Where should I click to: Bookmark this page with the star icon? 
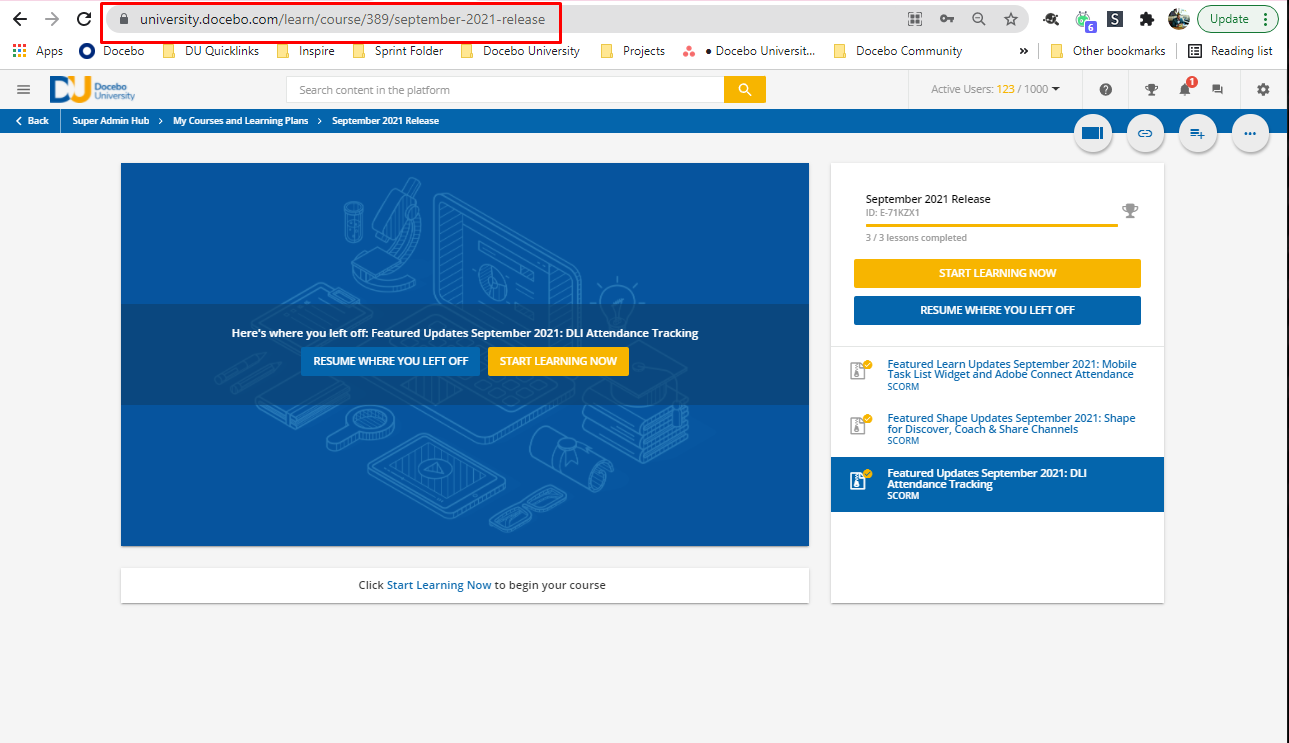coord(1011,19)
